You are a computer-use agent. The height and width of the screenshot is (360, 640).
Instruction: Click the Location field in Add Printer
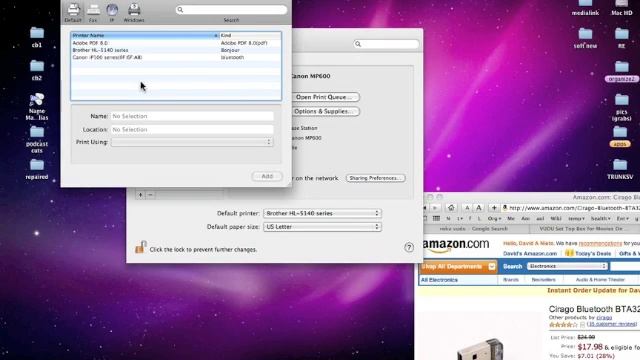click(192, 129)
